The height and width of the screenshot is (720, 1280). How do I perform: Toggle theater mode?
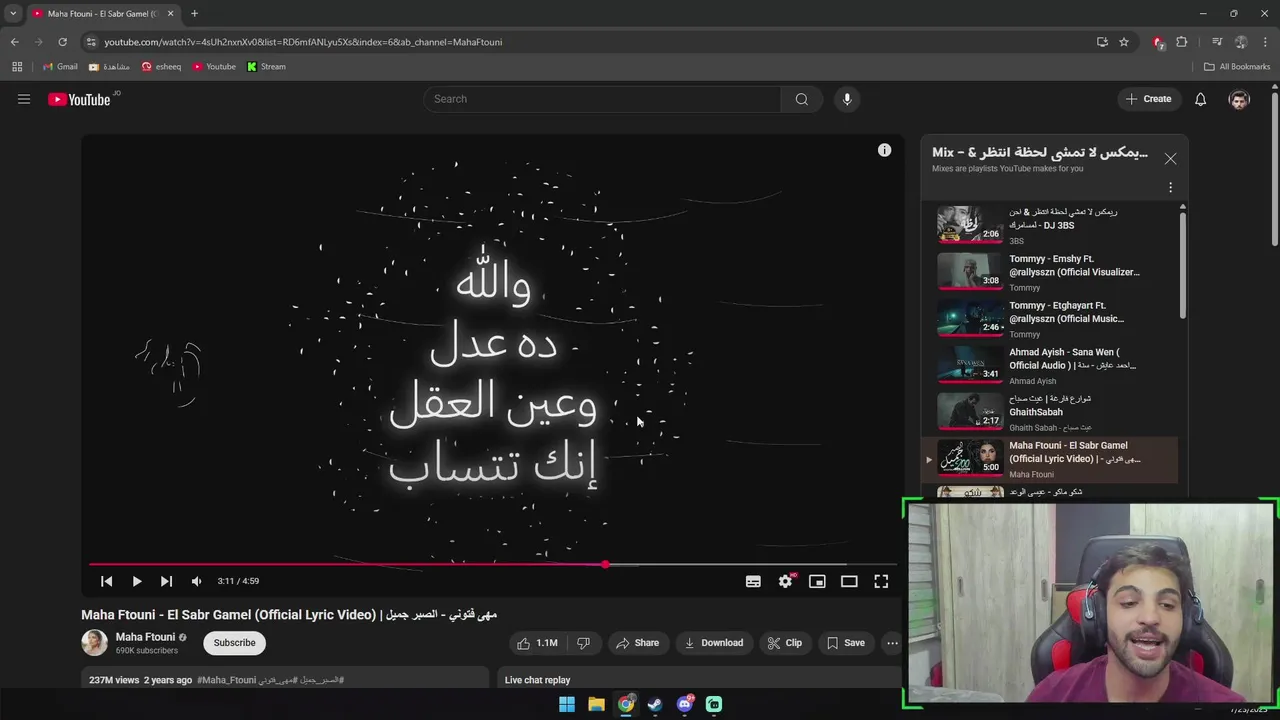(x=849, y=581)
